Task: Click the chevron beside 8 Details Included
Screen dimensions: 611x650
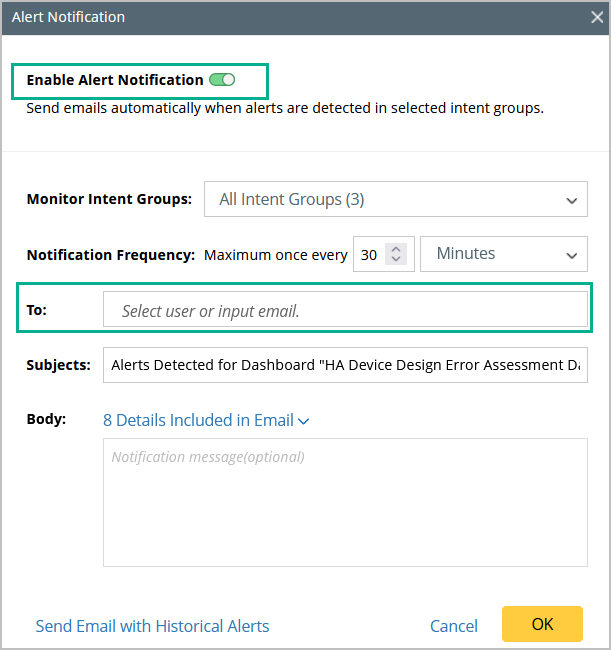Action: click(304, 421)
